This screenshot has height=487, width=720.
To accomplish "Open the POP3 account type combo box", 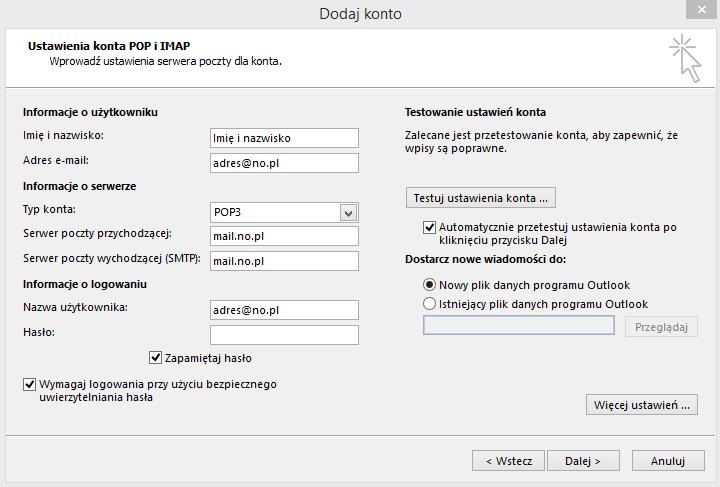I will click(276, 212).
